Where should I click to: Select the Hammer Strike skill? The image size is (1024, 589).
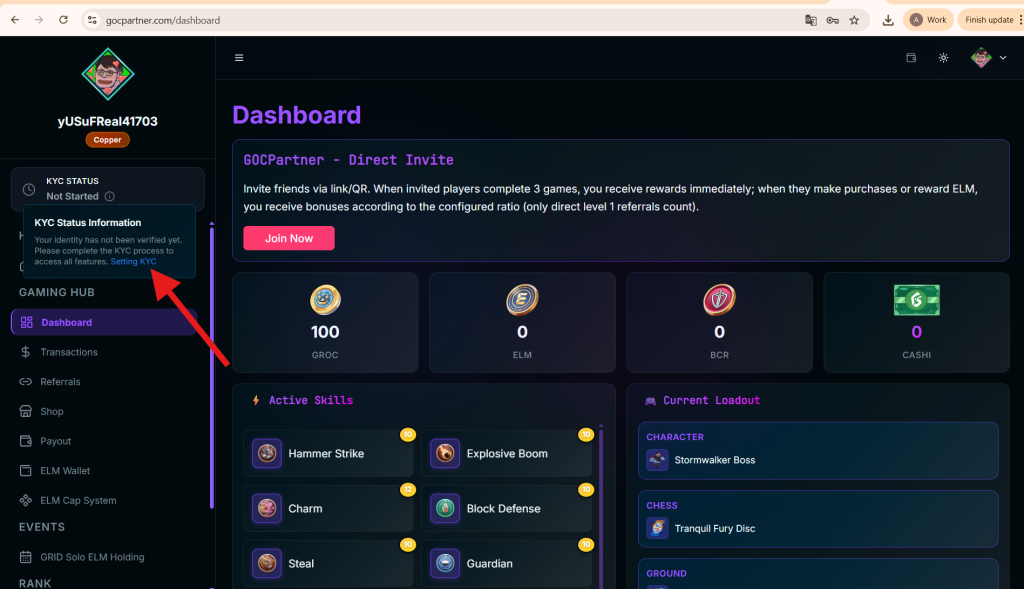click(x=327, y=454)
